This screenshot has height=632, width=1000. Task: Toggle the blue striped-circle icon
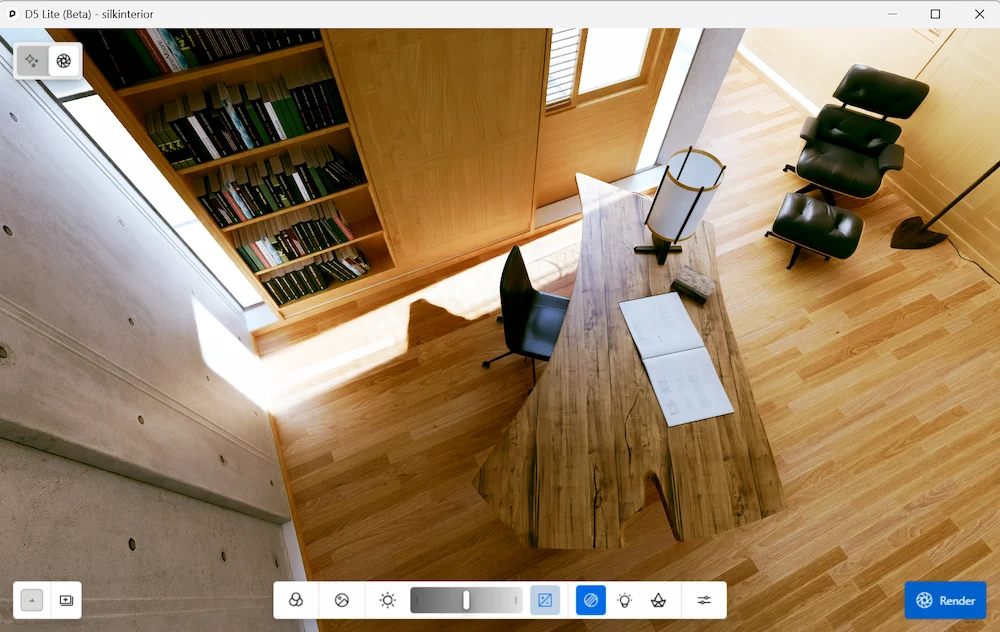point(591,600)
